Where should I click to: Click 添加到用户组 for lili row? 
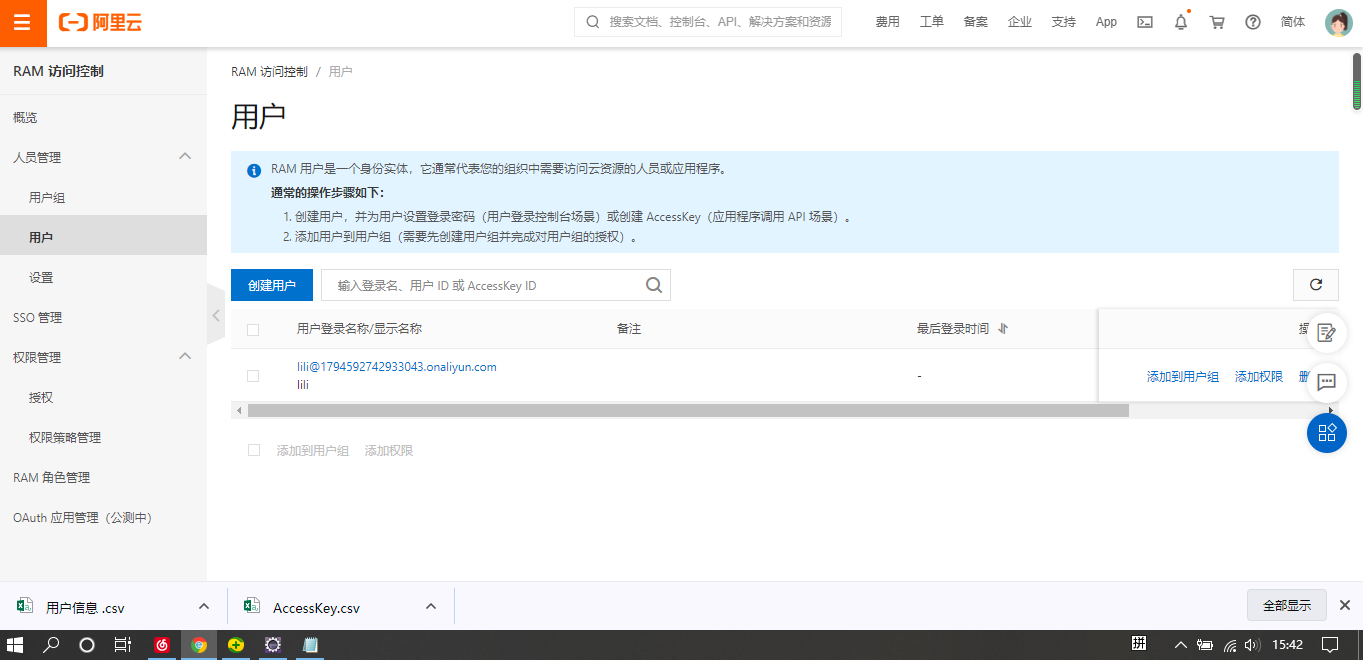coord(1183,376)
